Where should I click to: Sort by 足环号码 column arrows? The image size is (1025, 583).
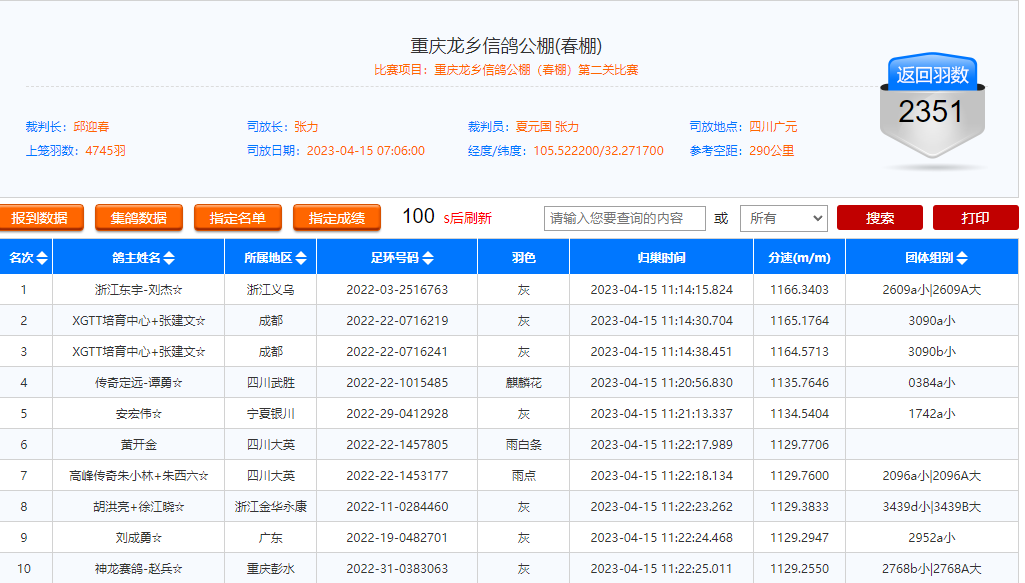428,258
